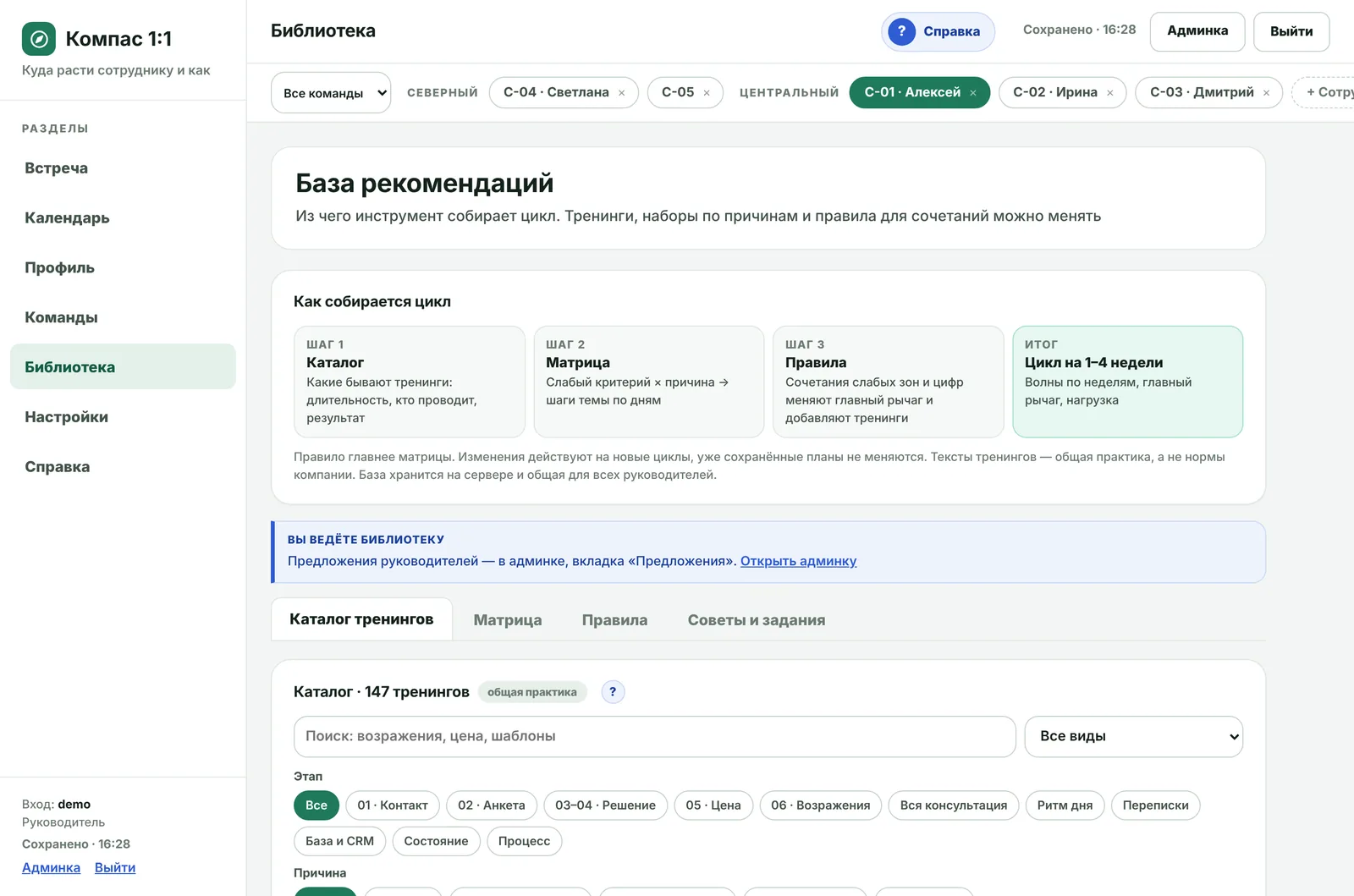Remove the С-03 · Дмитрий chip with its x
Viewport: 1354px width, 896px height.
click(x=1267, y=93)
